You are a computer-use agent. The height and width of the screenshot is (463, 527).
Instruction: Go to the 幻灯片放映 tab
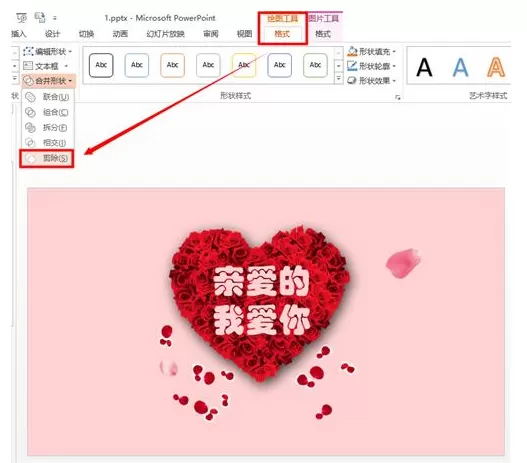[x=165, y=34]
